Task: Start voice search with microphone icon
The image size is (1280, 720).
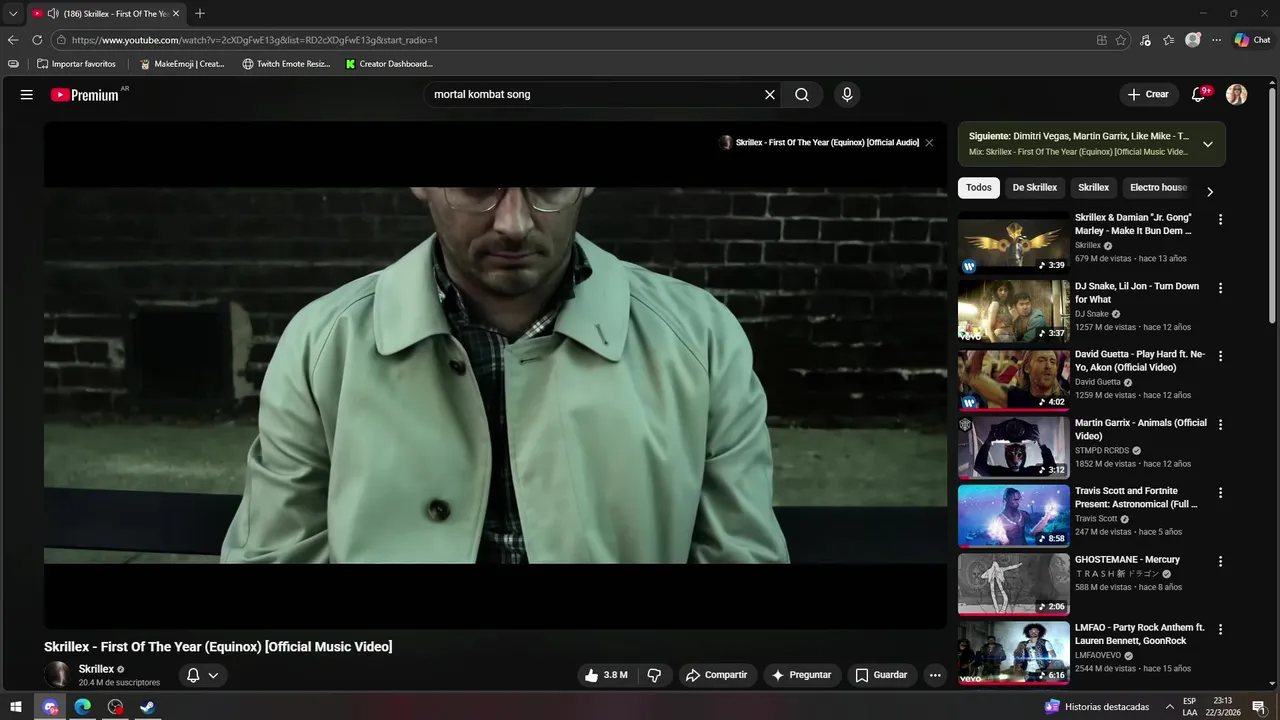Action: click(x=847, y=95)
